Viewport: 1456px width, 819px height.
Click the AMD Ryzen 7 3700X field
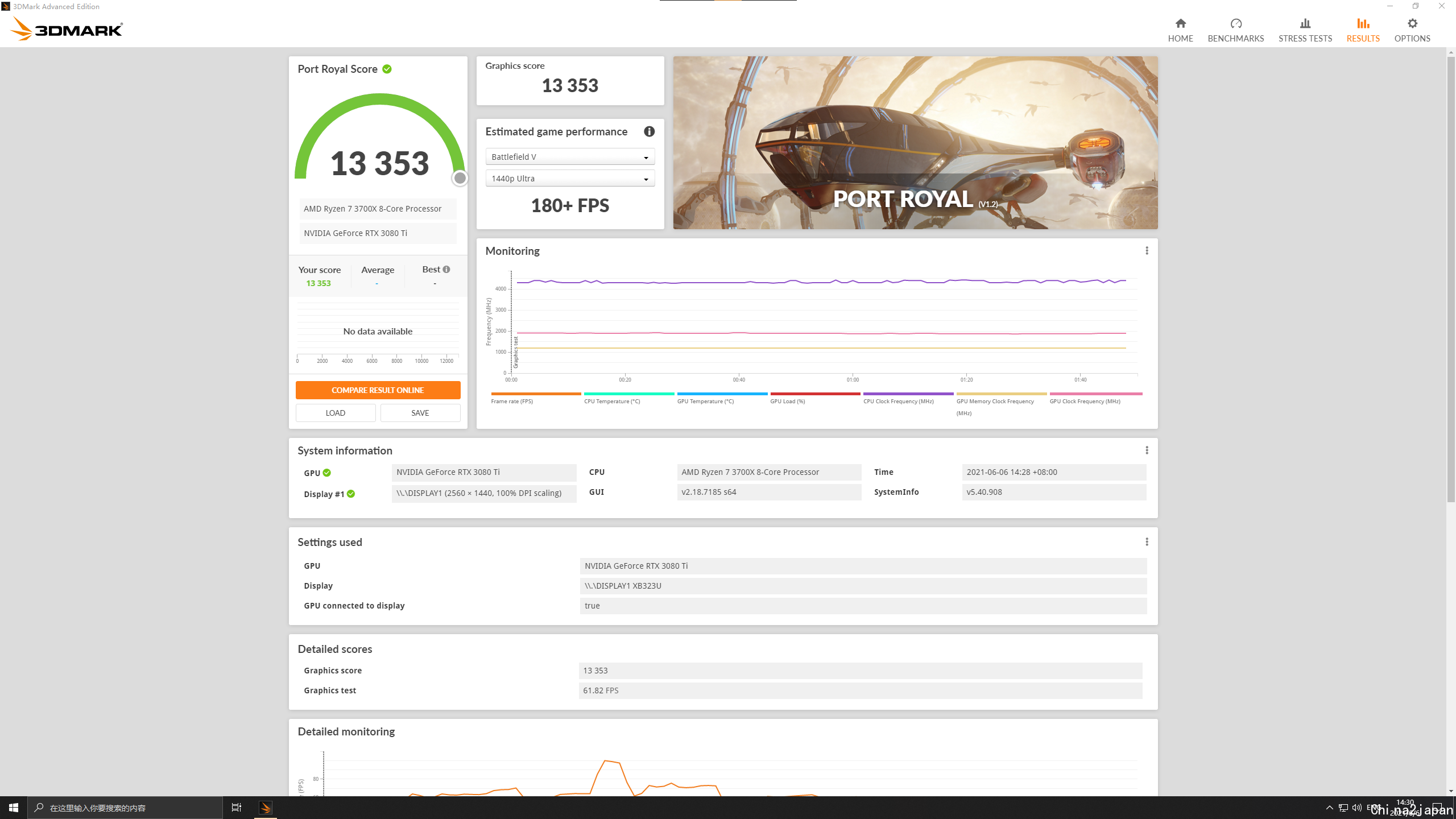(x=378, y=209)
